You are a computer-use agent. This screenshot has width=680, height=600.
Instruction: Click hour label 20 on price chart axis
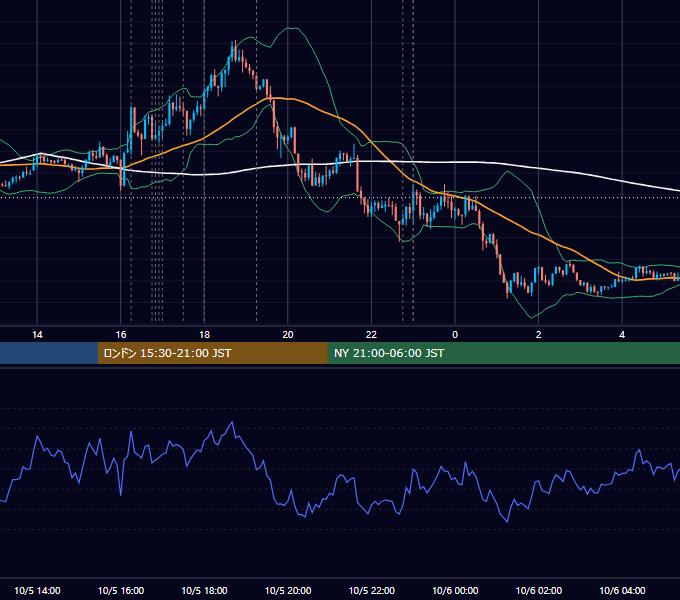click(x=288, y=335)
